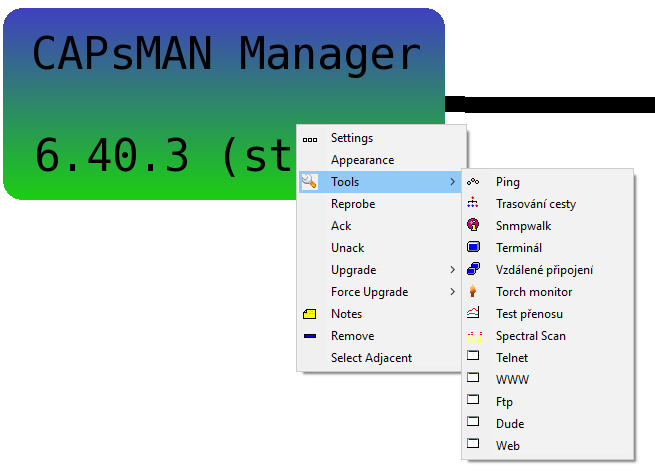Select Ack in the context menu
This screenshot has width=655, height=476.
pyautogui.click(x=380, y=226)
